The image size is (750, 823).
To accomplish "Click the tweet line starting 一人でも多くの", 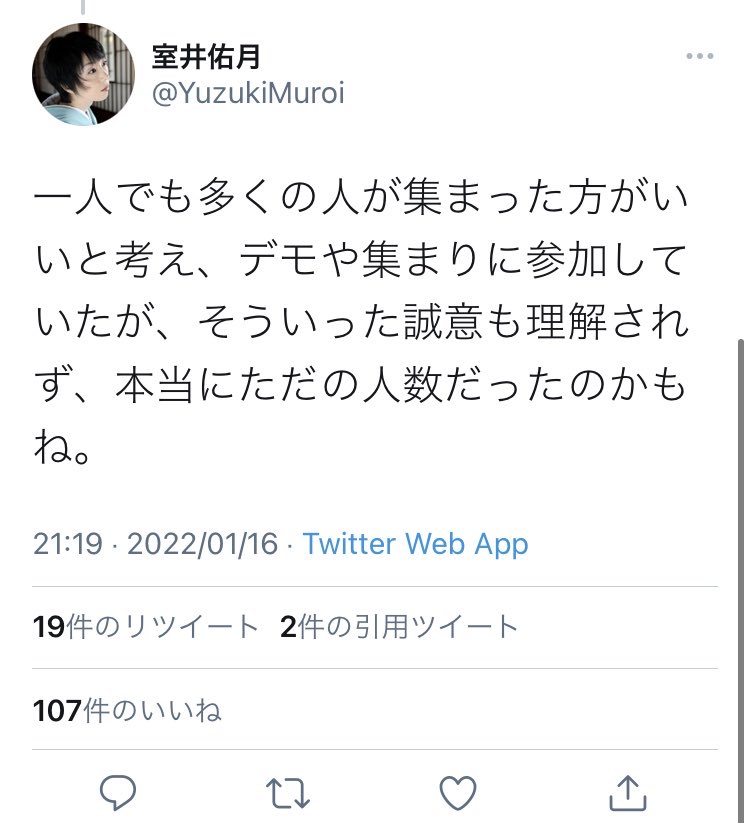I will [361, 198].
